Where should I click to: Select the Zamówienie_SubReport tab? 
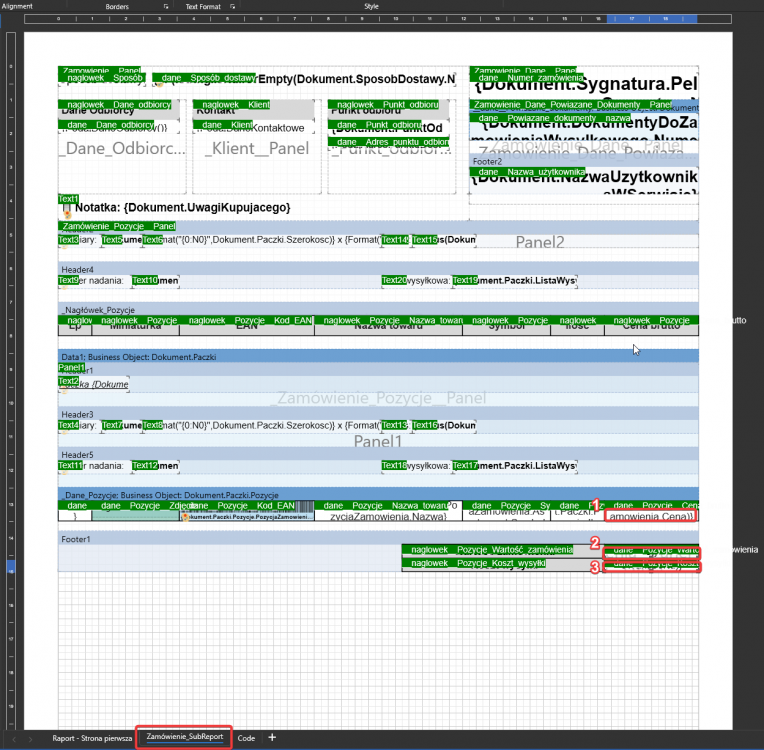click(185, 737)
